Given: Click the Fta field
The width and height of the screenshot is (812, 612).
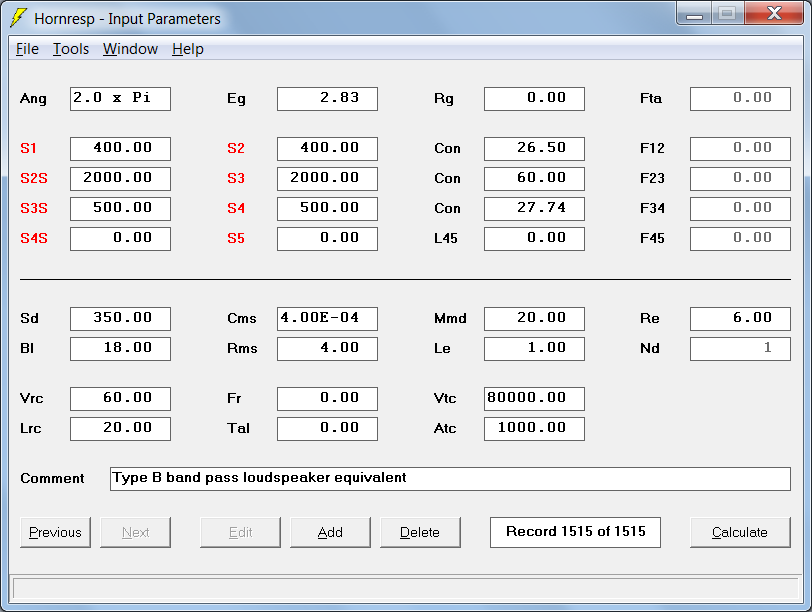Looking at the screenshot, I should point(741,99).
